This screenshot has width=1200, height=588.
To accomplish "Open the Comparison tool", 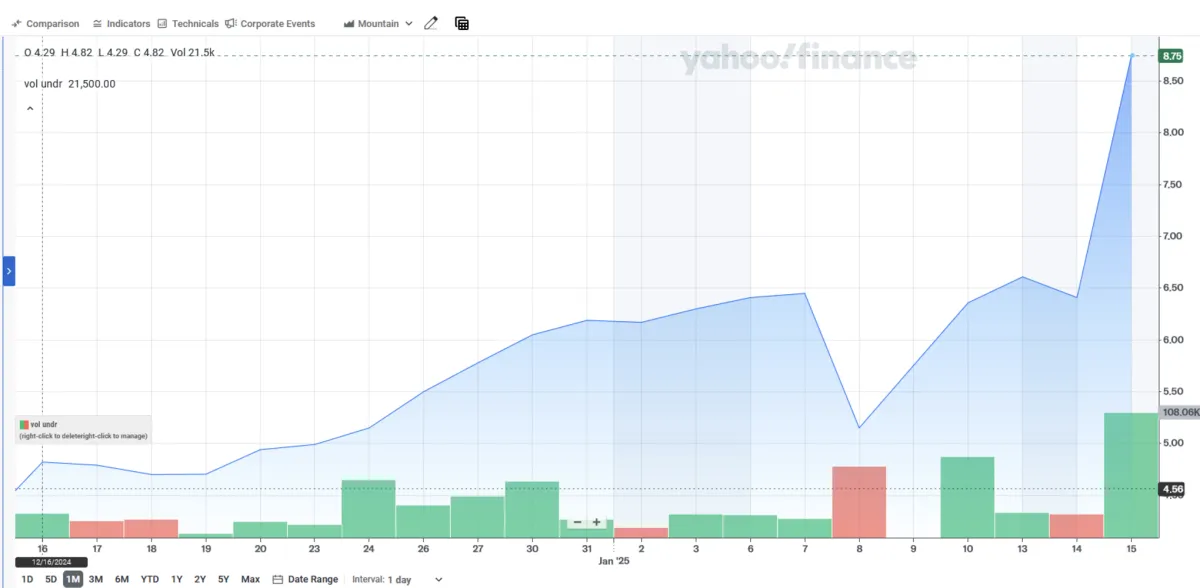I will point(45,23).
